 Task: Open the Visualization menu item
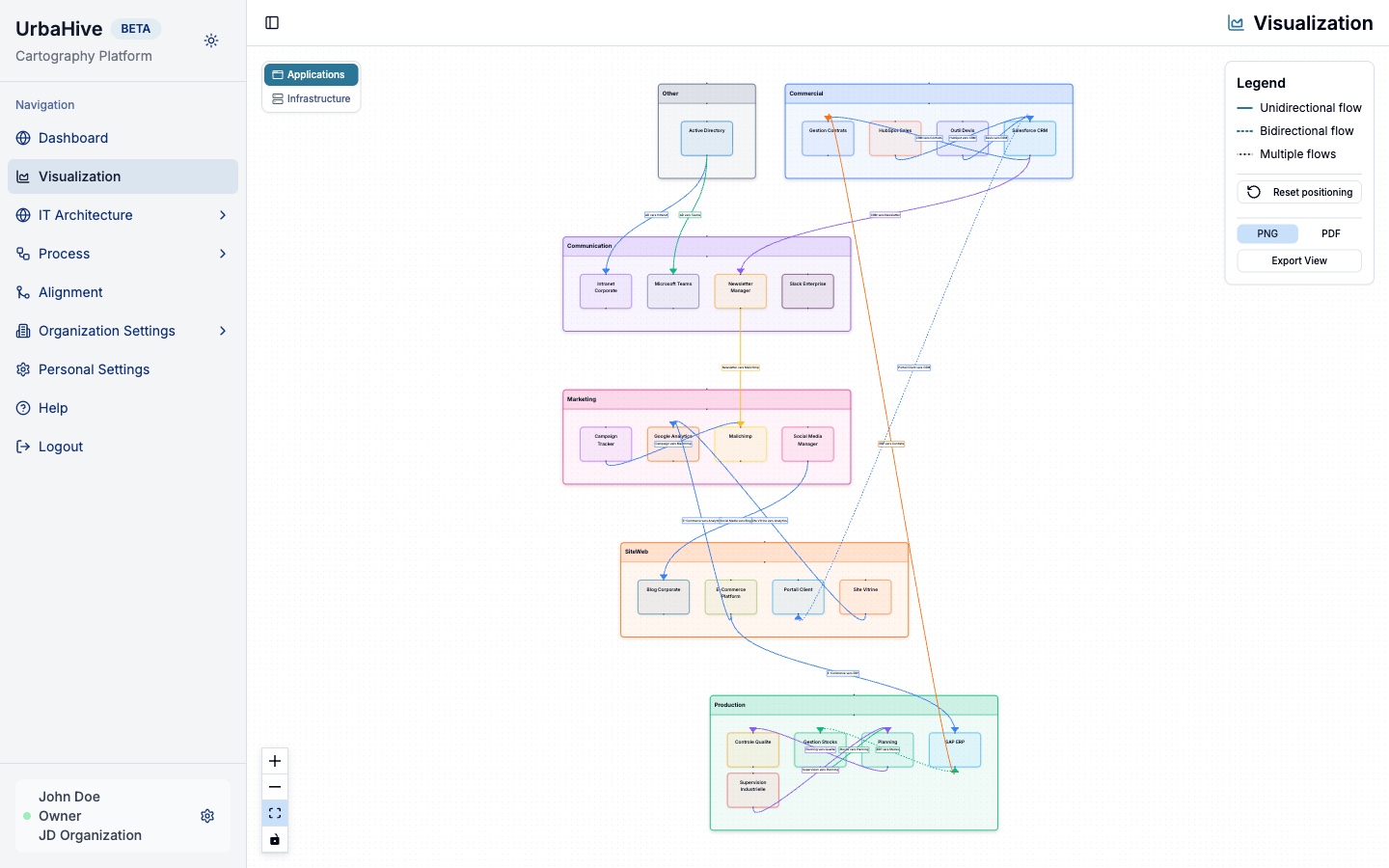(x=123, y=176)
